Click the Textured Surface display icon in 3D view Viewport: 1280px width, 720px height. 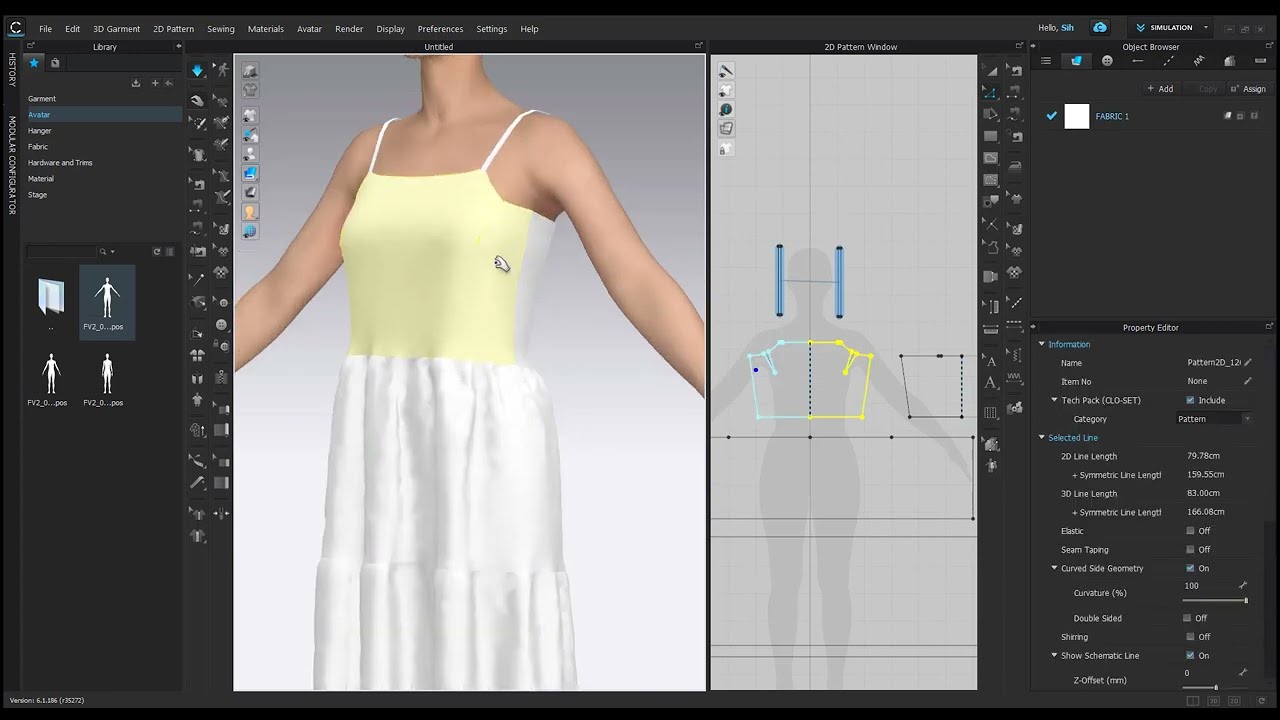pyautogui.click(x=250, y=173)
